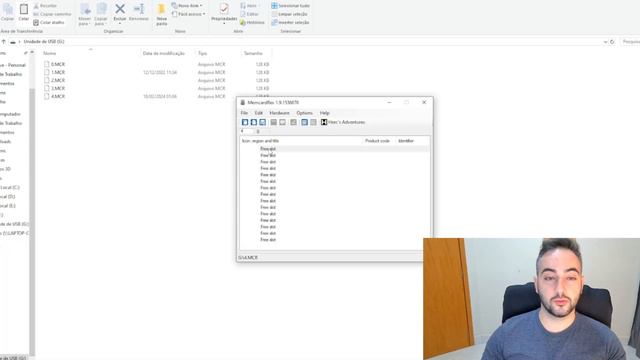Click Limpar seleção
This screenshot has width=640, height=360.
(x=289, y=14)
